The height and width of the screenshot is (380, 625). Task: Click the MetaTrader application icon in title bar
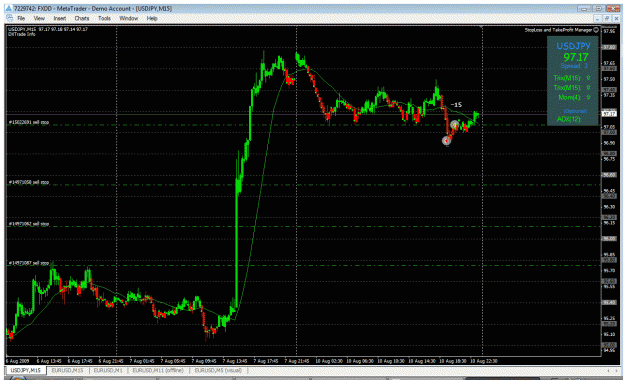click(x=8, y=8)
